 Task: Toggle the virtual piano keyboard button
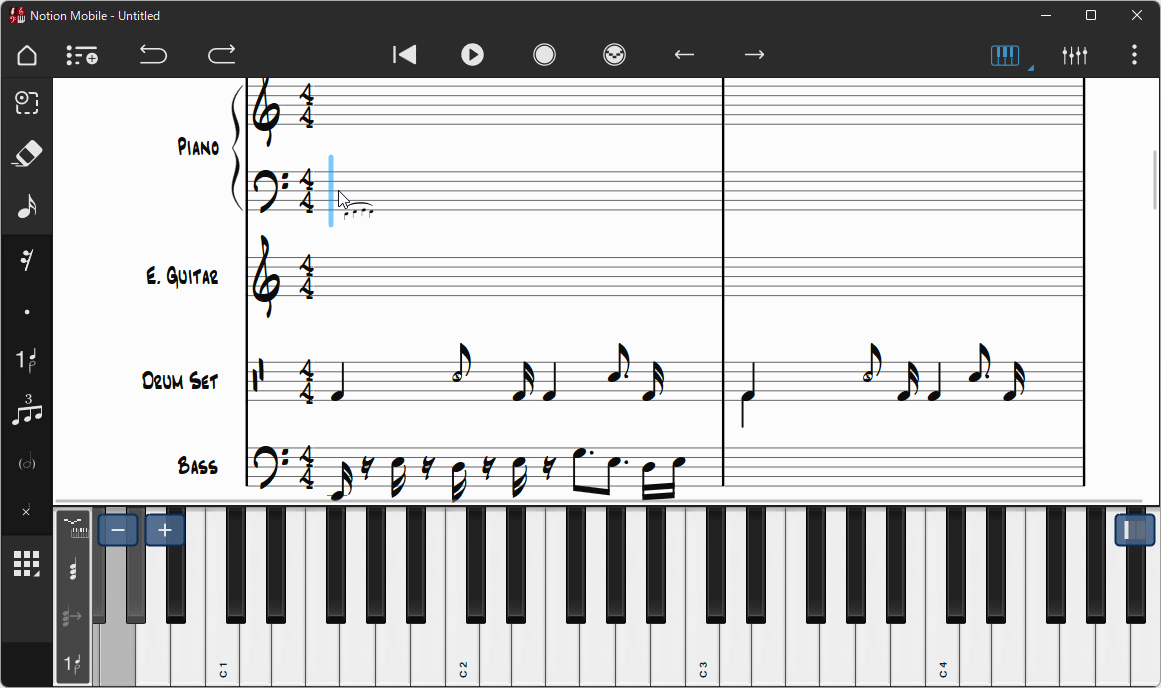[x=1005, y=56]
